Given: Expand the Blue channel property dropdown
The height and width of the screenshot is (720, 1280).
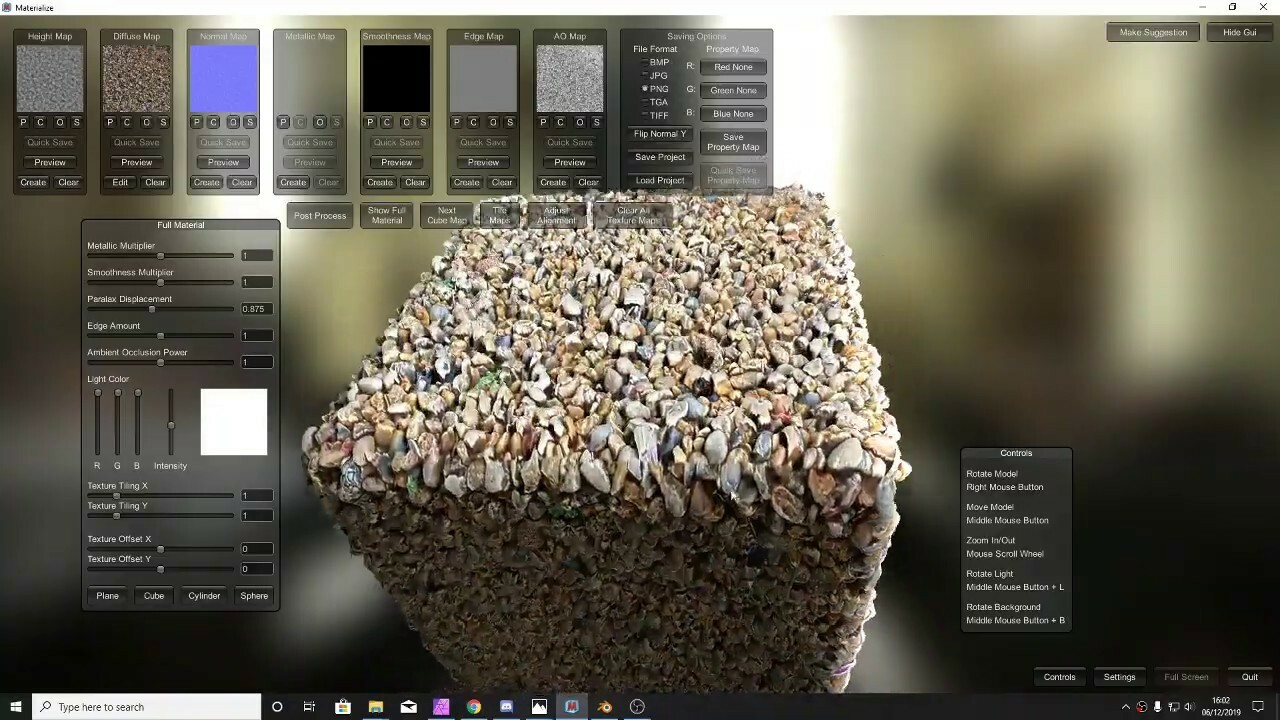Looking at the screenshot, I should pyautogui.click(x=733, y=114).
